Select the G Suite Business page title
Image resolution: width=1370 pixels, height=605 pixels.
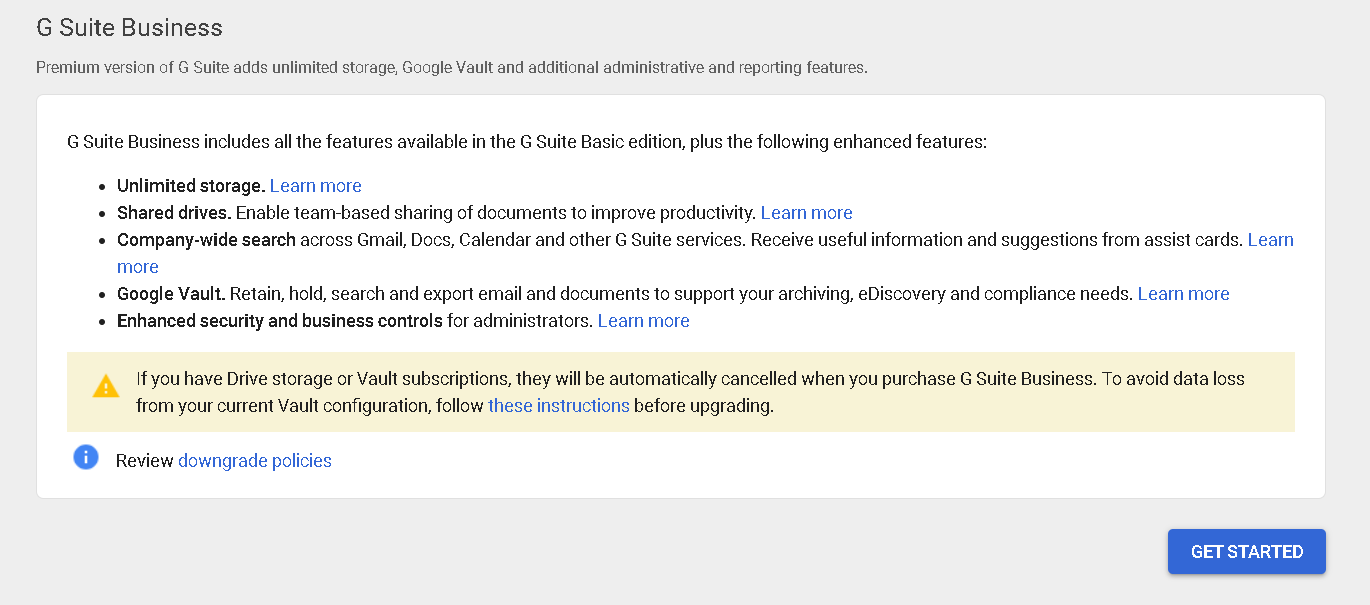[x=129, y=27]
